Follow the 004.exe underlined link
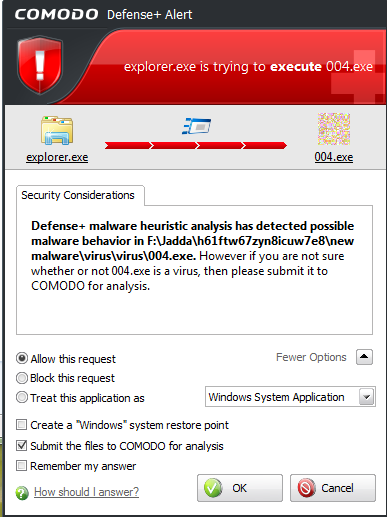Screen dimensions: 387x517 [334, 157]
